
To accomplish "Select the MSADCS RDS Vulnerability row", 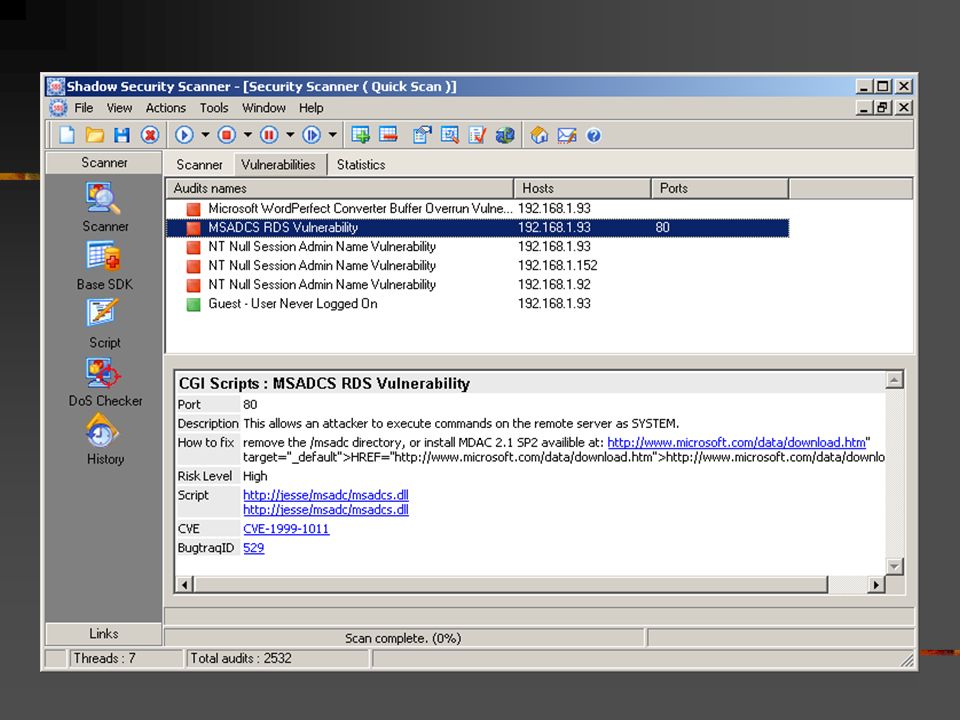I will pyautogui.click(x=478, y=228).
